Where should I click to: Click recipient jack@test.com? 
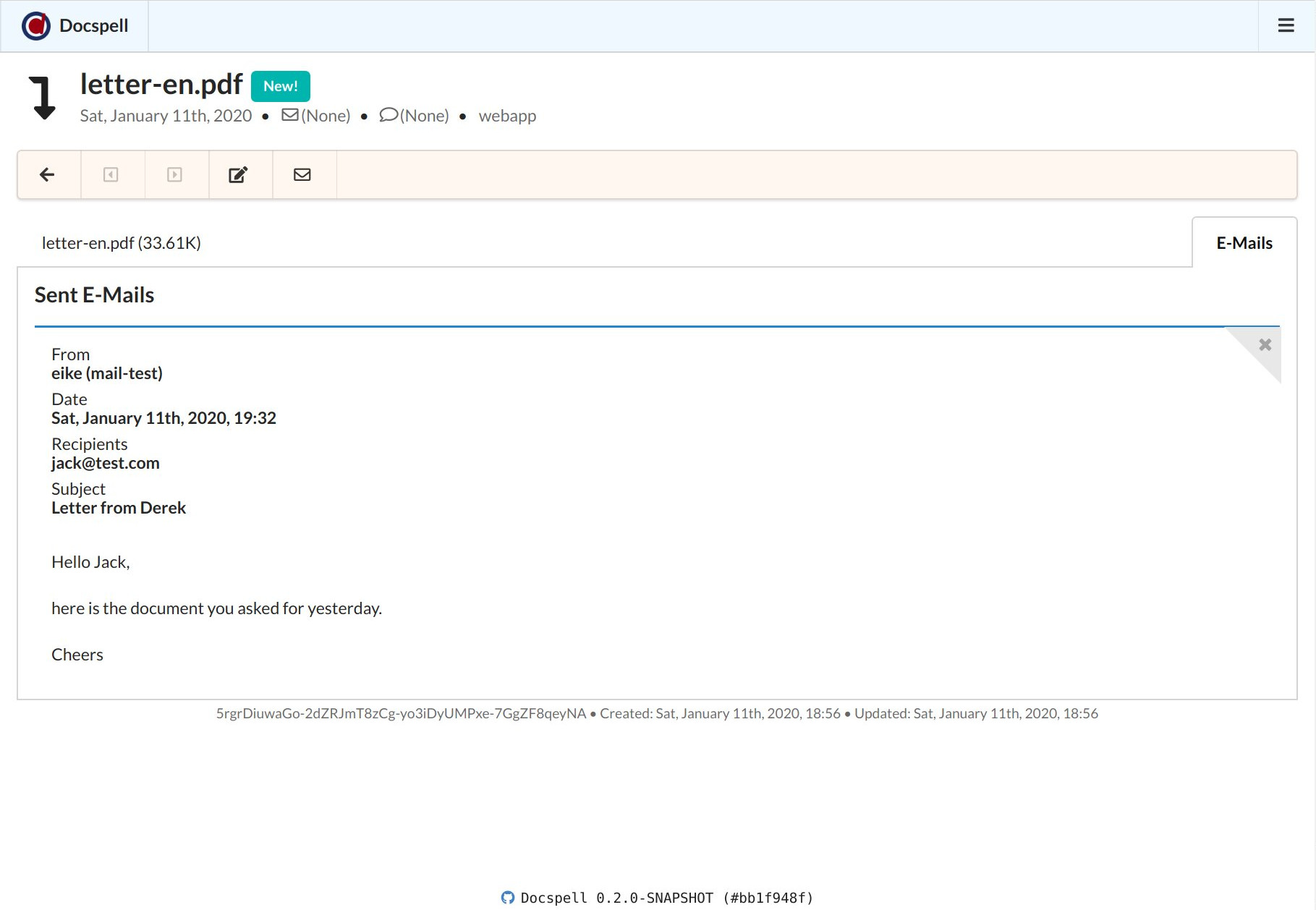pyautogui.click(x=106, y=463)
